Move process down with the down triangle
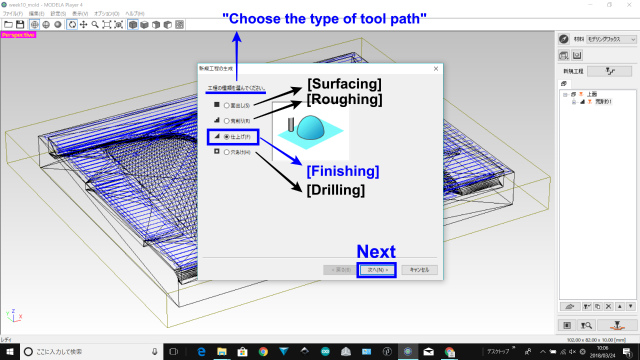The image size is (640, 360). (631, 306)
